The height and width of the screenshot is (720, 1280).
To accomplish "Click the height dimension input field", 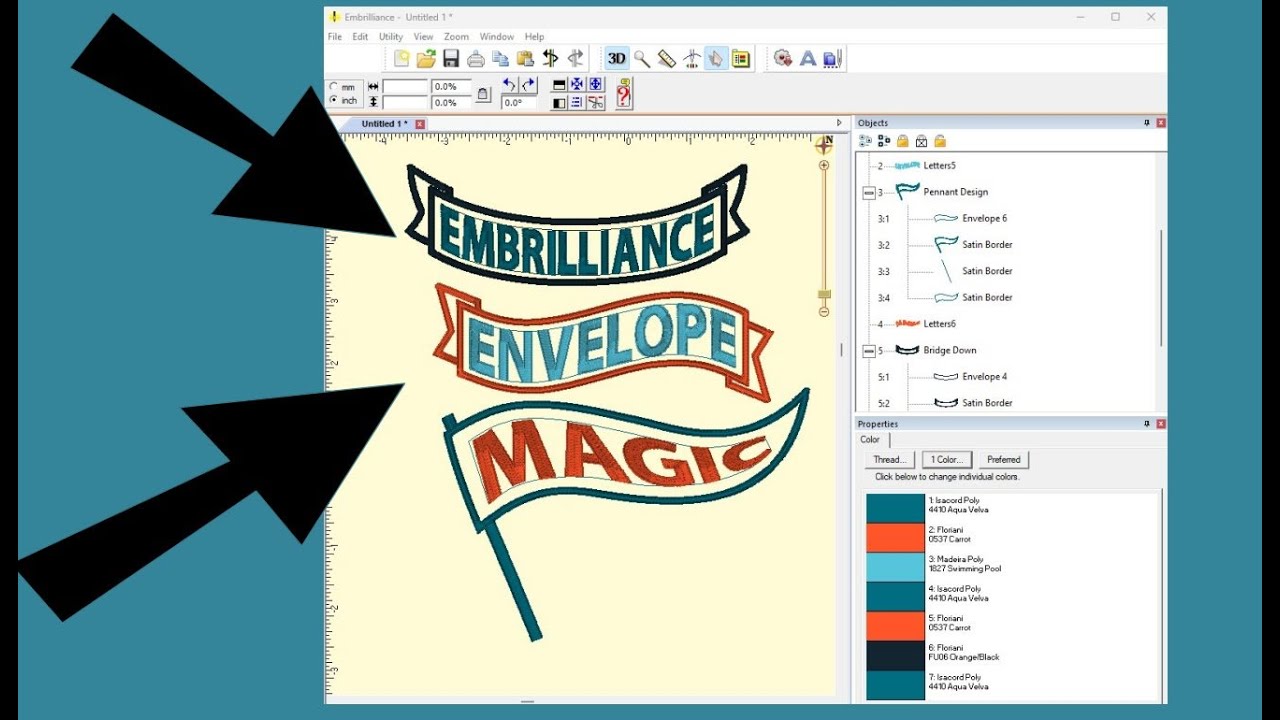I will tap(405, 102).
